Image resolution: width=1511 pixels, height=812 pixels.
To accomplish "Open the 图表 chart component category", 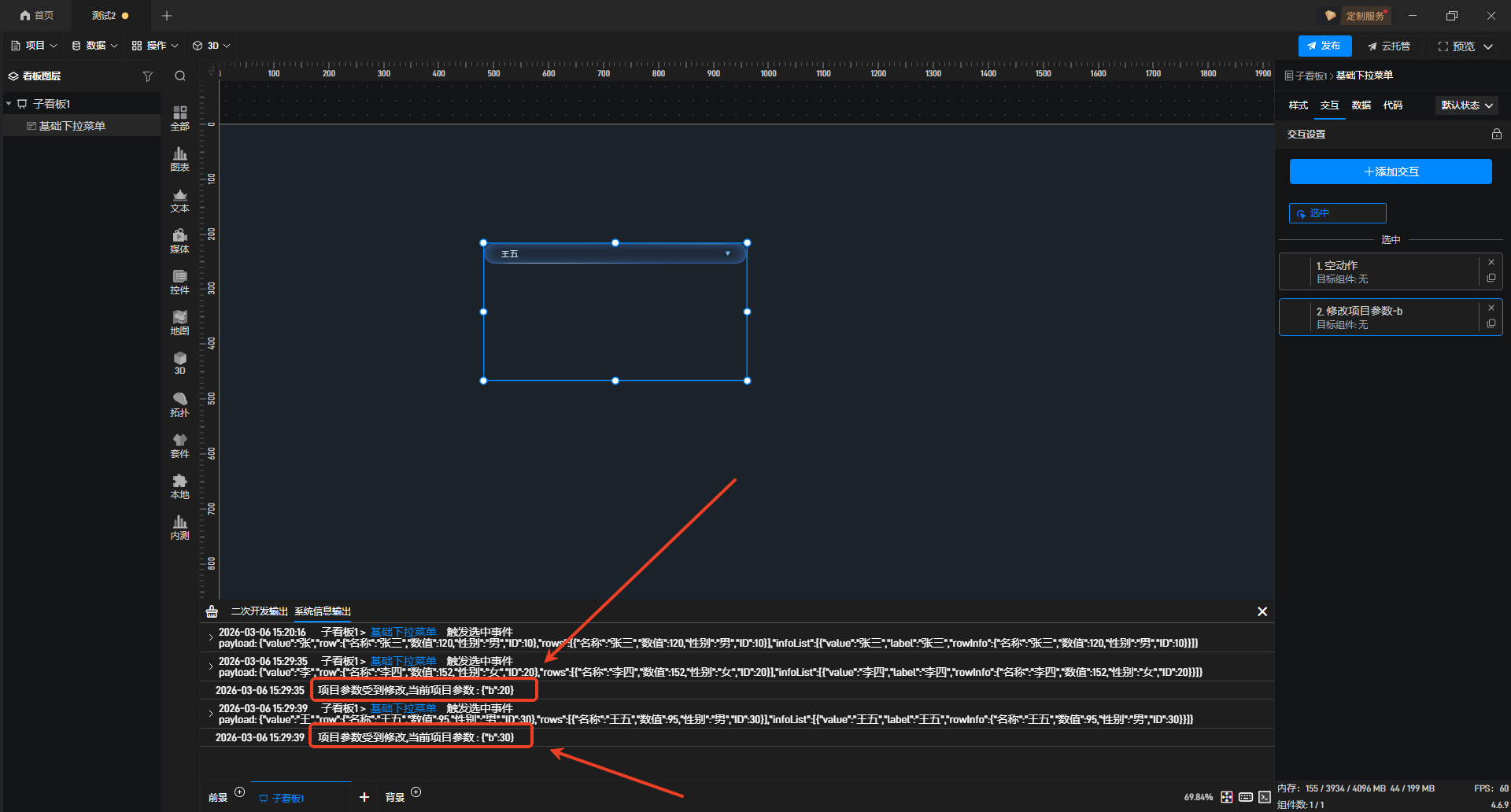I will tap(179, 159).
